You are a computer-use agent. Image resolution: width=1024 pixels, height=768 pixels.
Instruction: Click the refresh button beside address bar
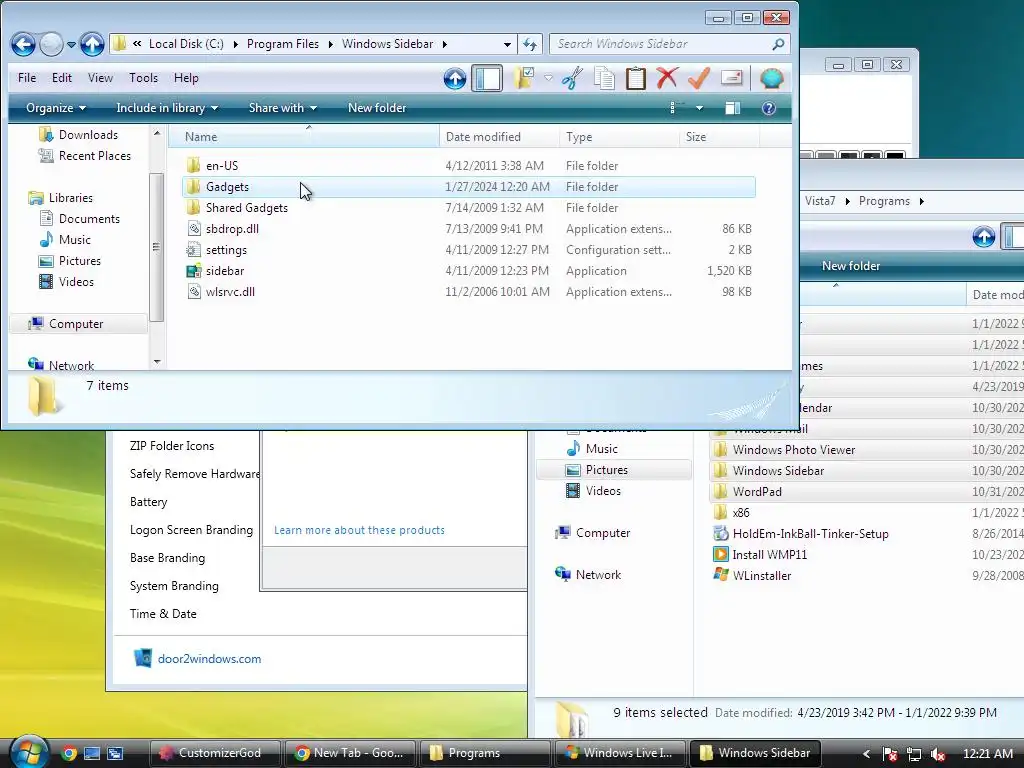(530, 44)
